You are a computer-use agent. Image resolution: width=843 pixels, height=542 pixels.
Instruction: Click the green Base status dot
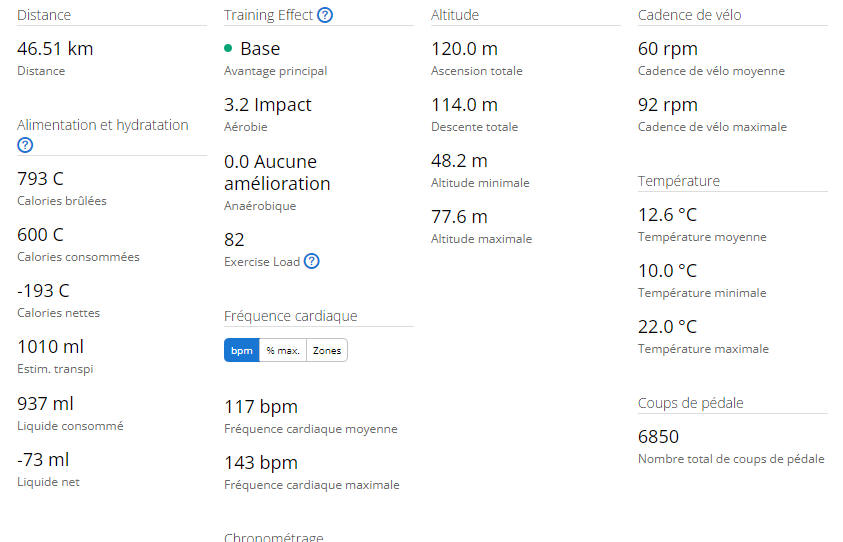pos(228,48)
